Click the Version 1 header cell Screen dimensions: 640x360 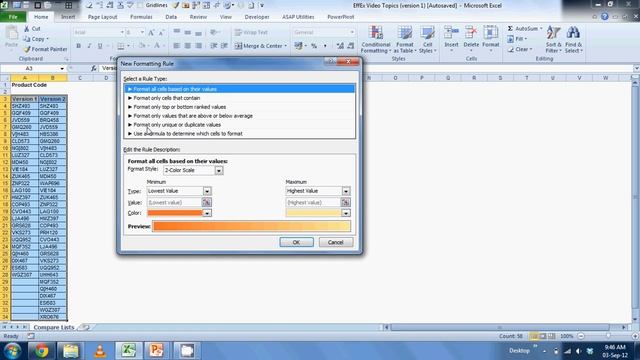click(x=24, y=99)
